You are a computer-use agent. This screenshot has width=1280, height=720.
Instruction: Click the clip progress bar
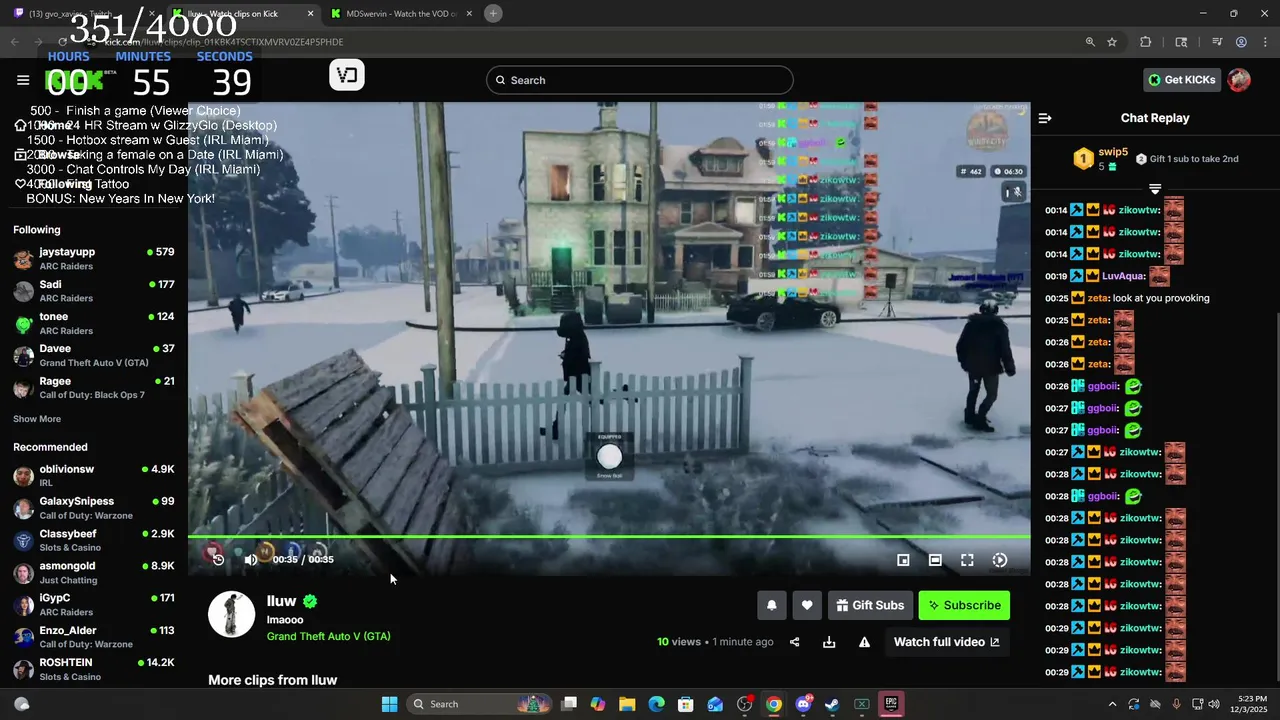[609, 537]
